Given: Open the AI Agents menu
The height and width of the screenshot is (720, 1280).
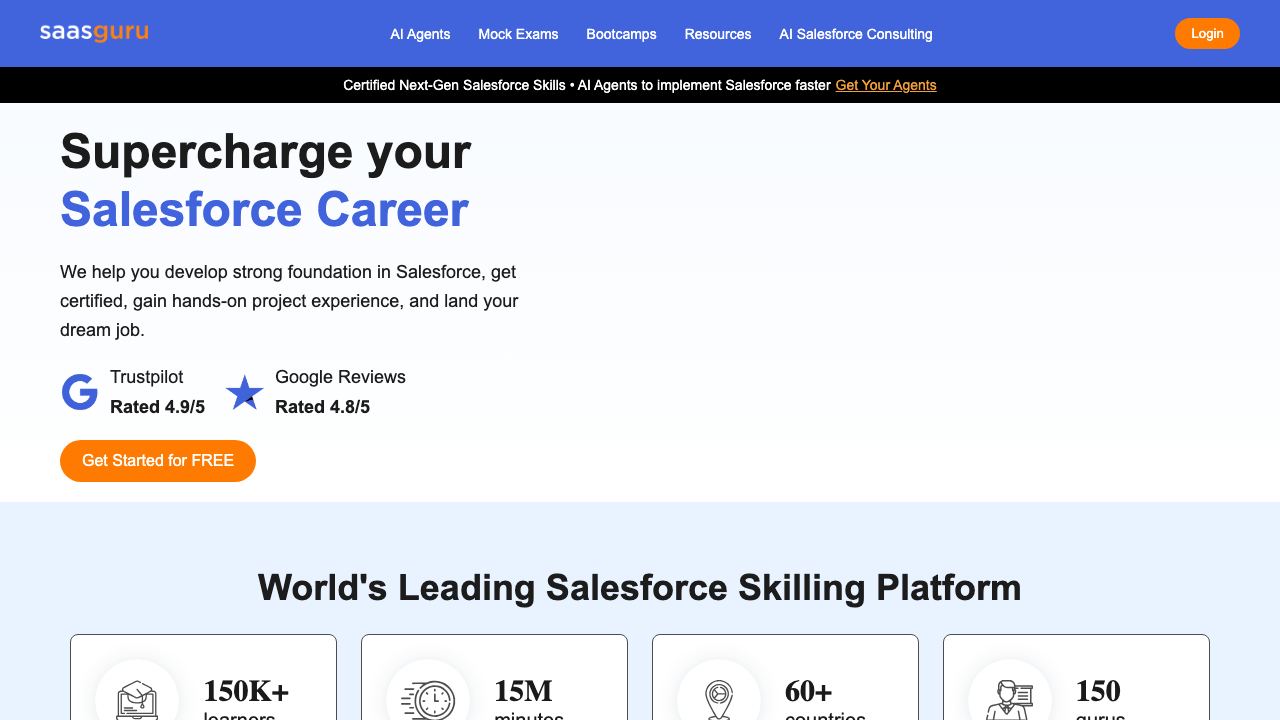Looking at the screenshot, I should tap(420, 34).
